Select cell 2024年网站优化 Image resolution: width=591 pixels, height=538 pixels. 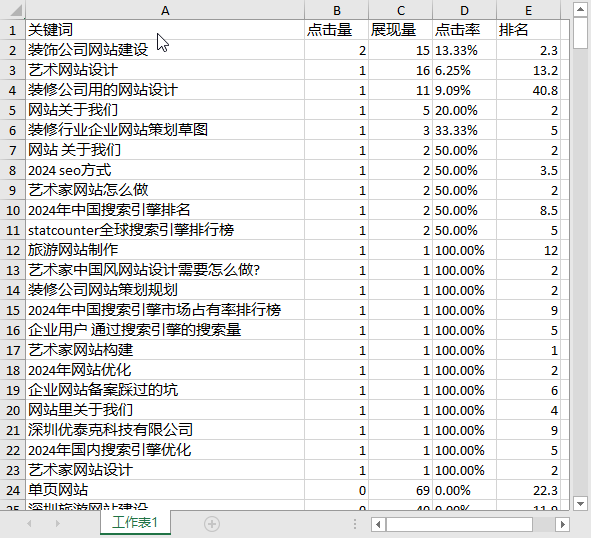click(165, 370)
